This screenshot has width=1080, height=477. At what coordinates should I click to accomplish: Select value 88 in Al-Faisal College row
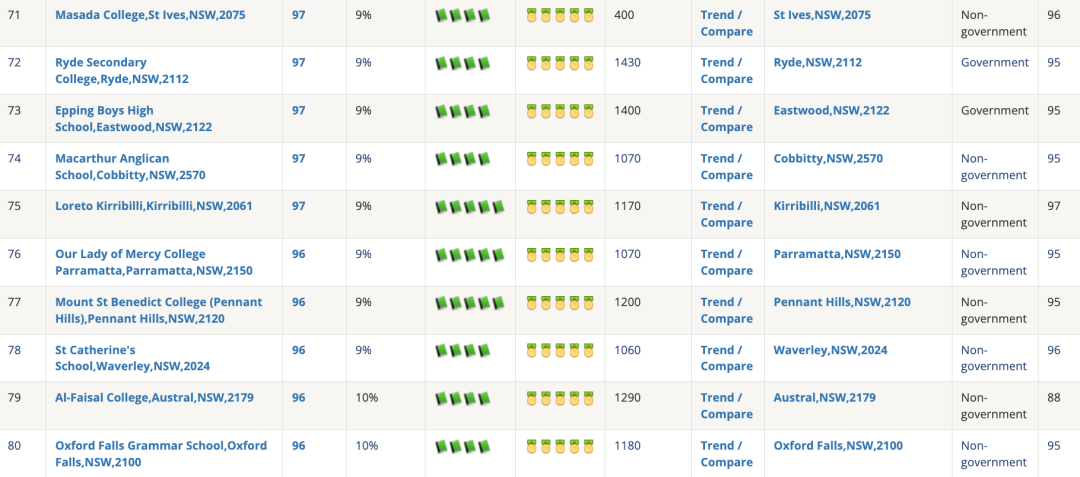1054,397
